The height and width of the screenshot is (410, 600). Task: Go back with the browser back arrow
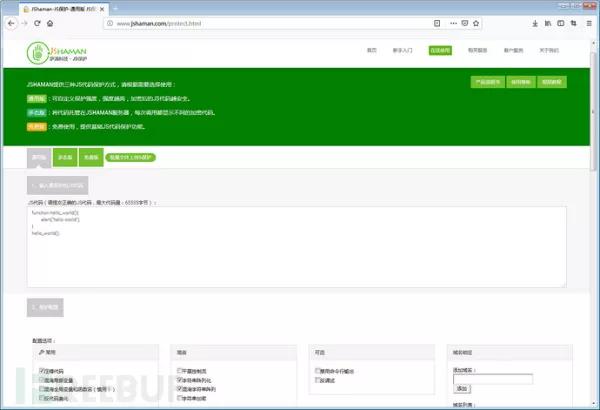coord(11,23)
